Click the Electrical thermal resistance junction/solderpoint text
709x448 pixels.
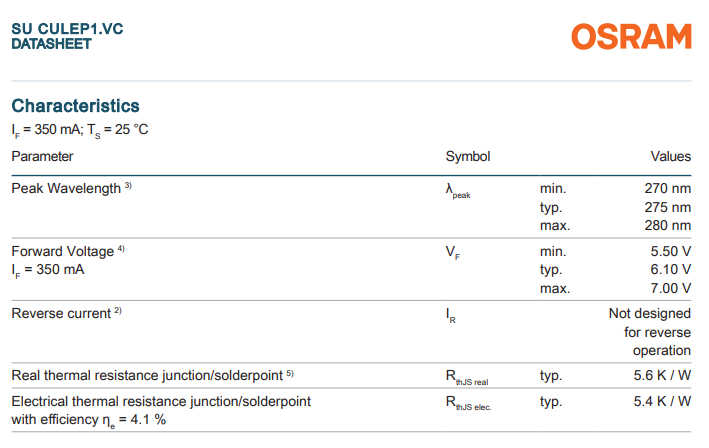pyautogui.click(x=160, y=401)
